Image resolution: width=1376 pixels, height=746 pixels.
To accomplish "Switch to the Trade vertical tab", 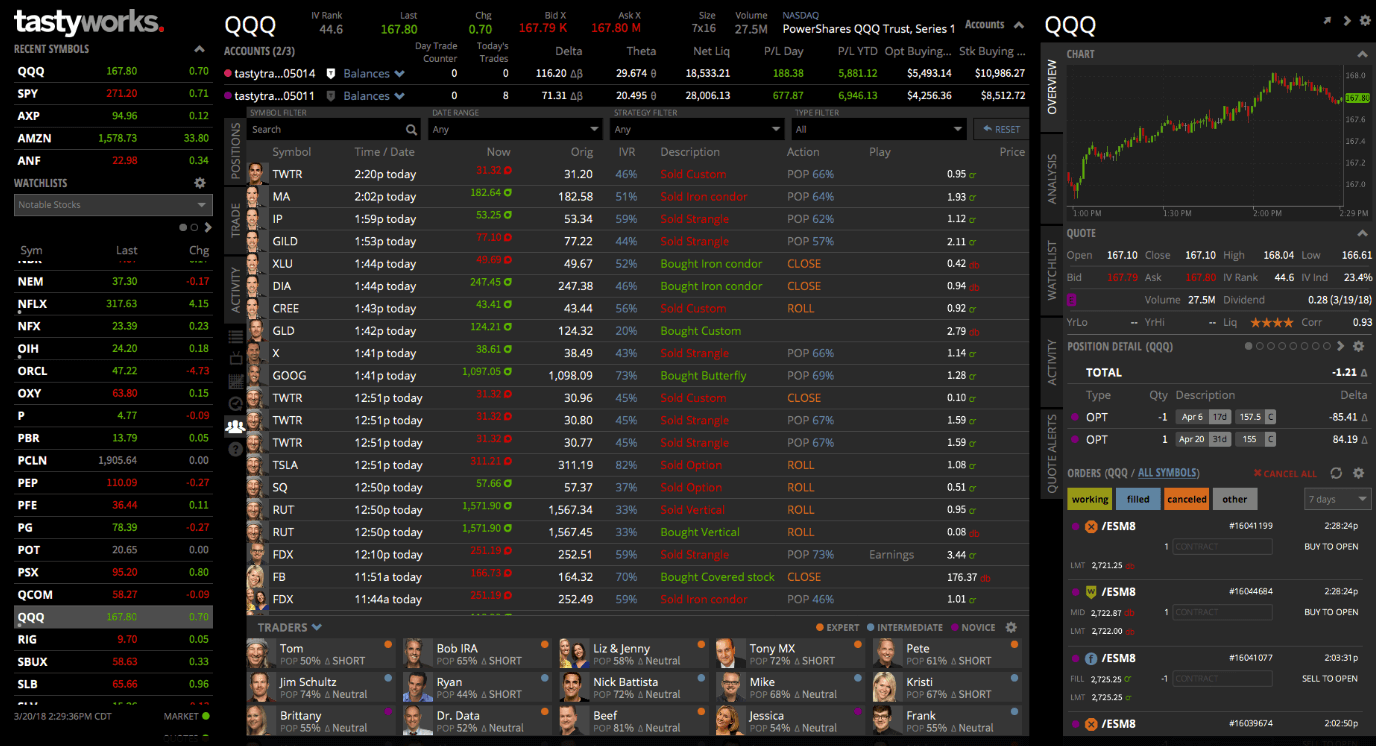I will [x=236, y=220].
